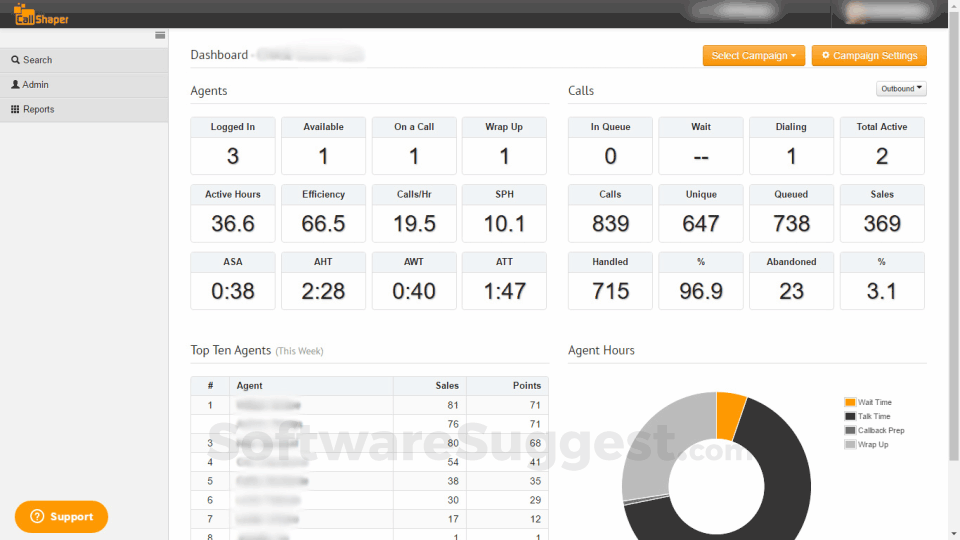
Task: Open Campaign Settings
Action: point(869,56)
